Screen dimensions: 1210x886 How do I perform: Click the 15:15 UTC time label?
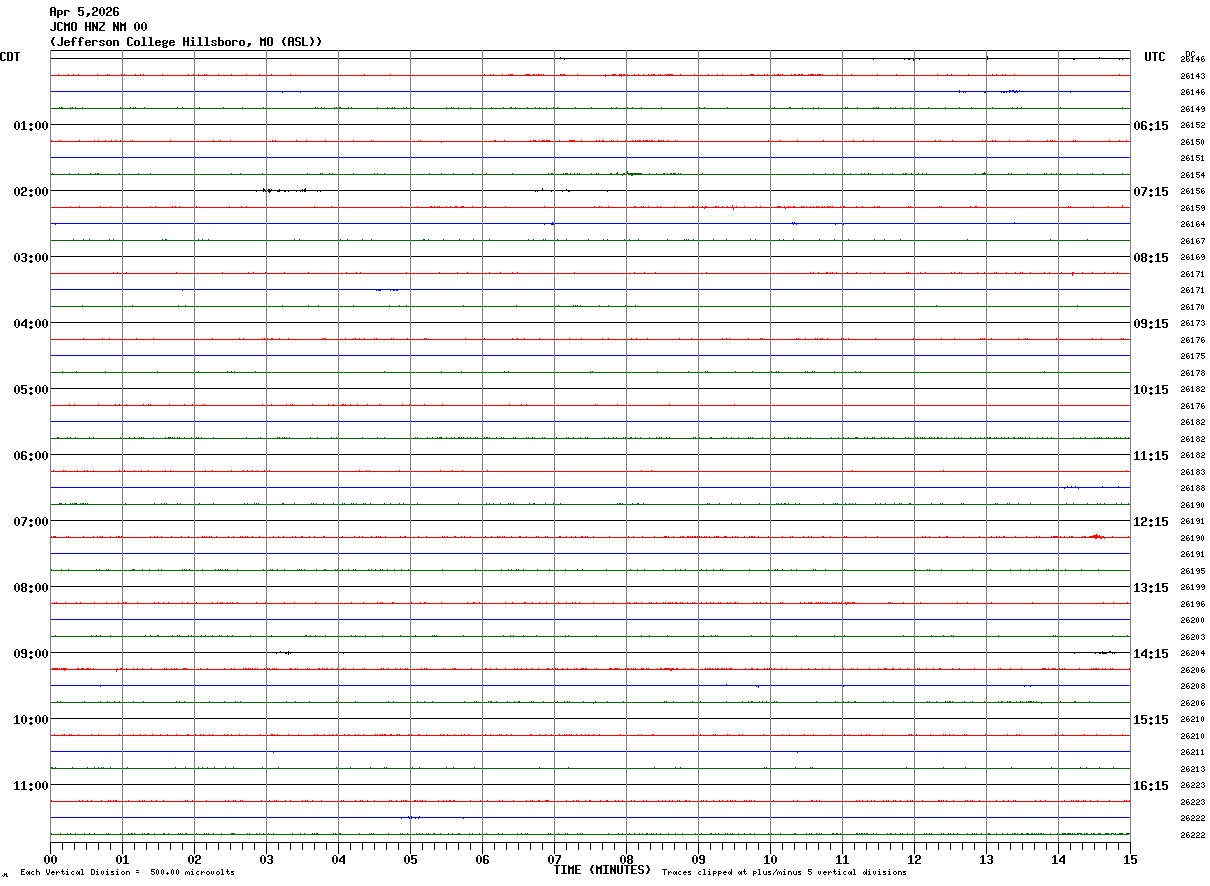point(1151,719)
